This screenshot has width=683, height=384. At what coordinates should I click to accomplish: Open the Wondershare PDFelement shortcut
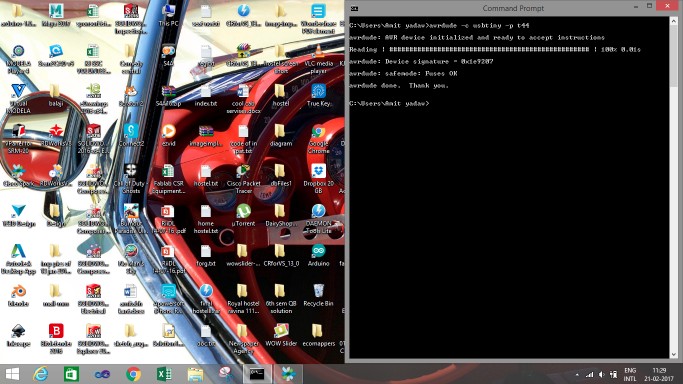[x=318, y=19]
